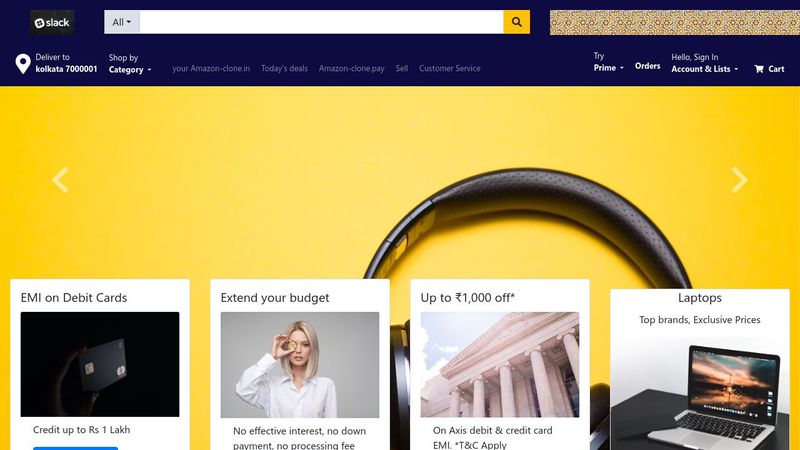Go to Orders page

pyautogui.click(x=647, y=66)
